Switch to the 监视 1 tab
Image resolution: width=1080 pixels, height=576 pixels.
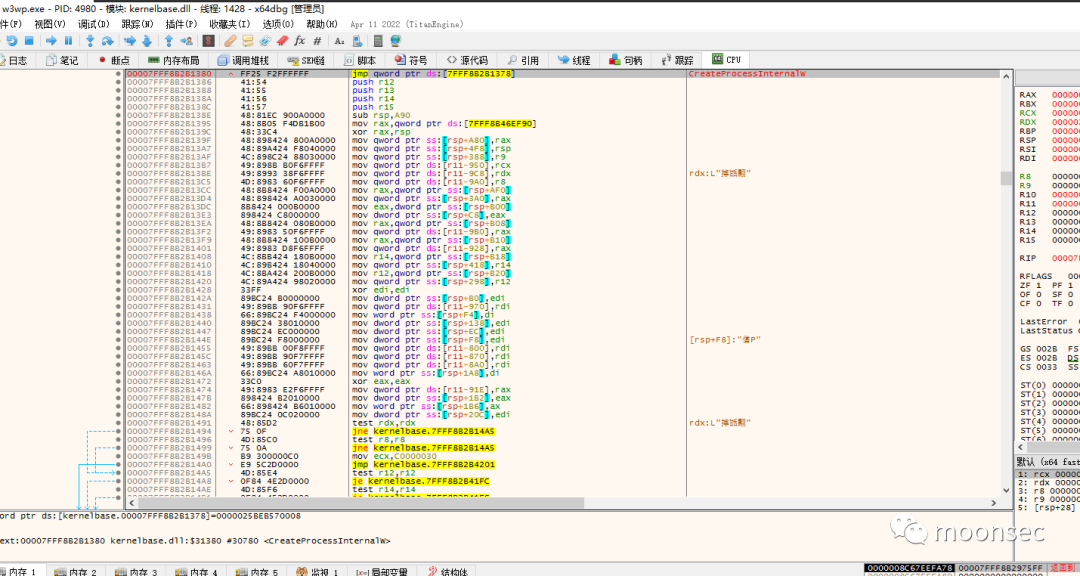[318, 571]
